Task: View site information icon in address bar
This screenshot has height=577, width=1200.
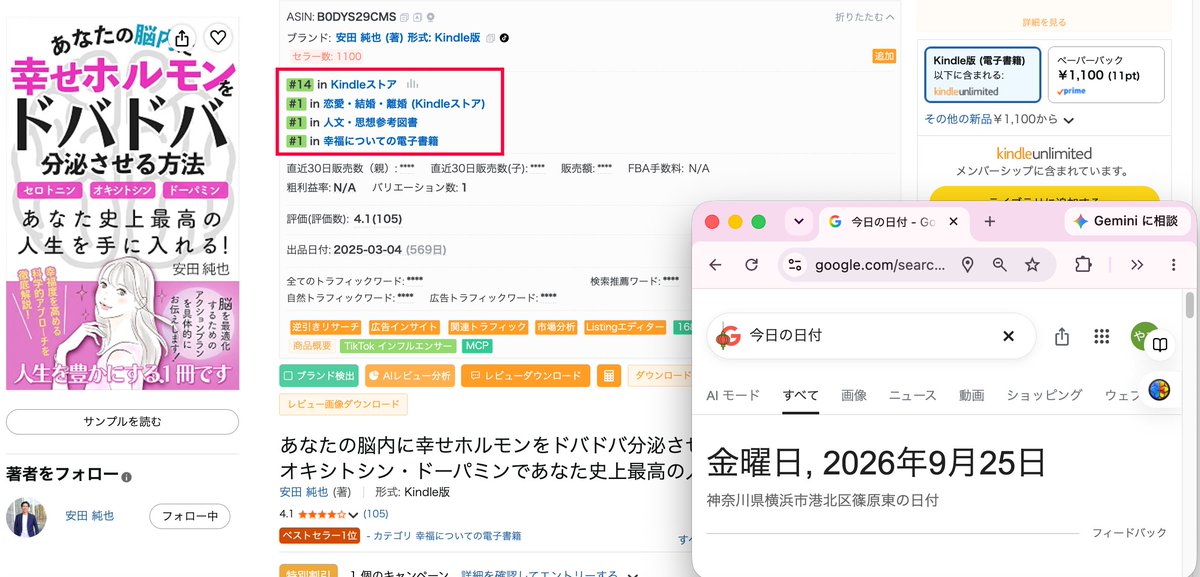Action: tap(795, 265)
